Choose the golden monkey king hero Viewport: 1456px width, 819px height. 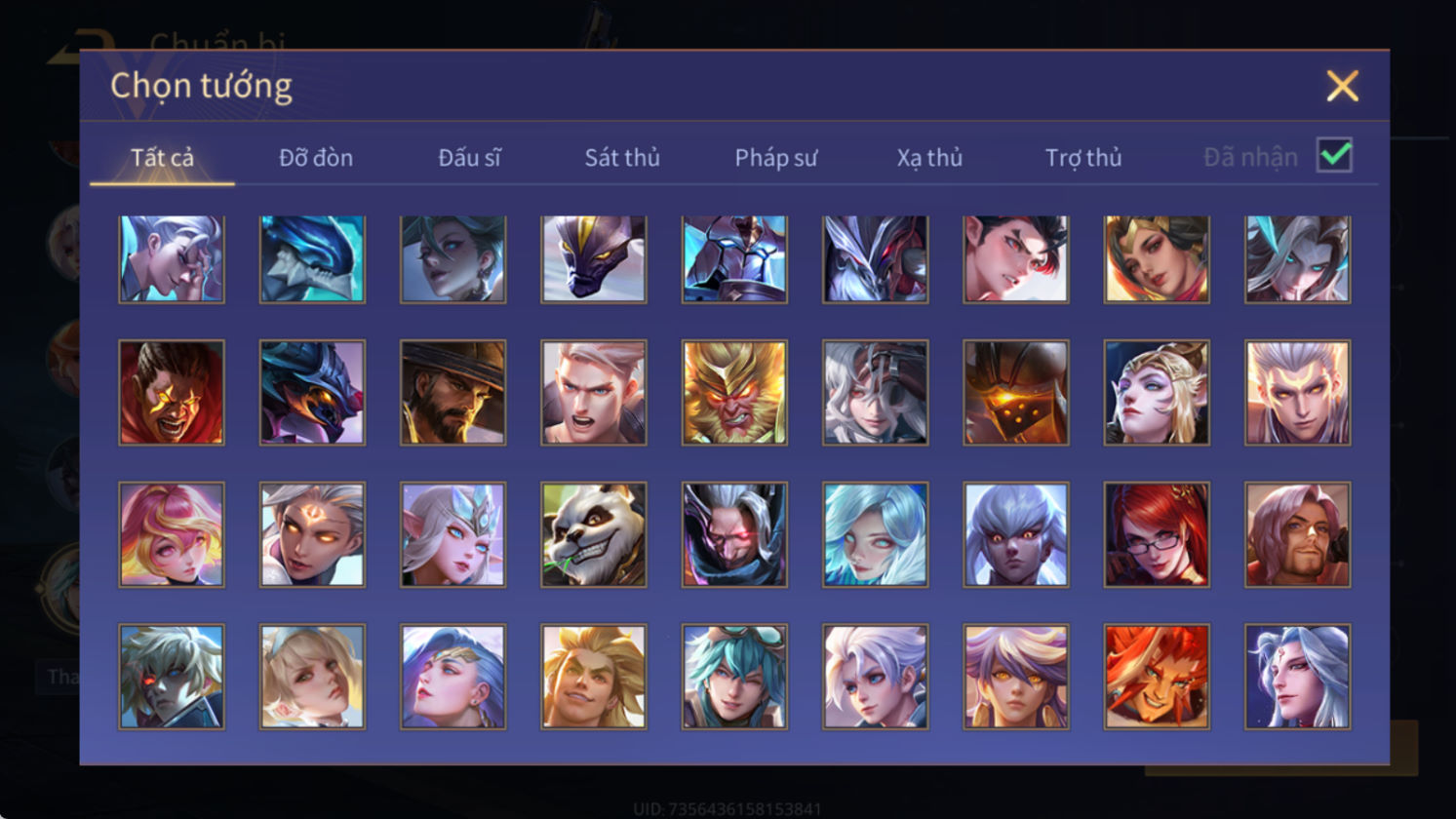[x=734, y=393]
